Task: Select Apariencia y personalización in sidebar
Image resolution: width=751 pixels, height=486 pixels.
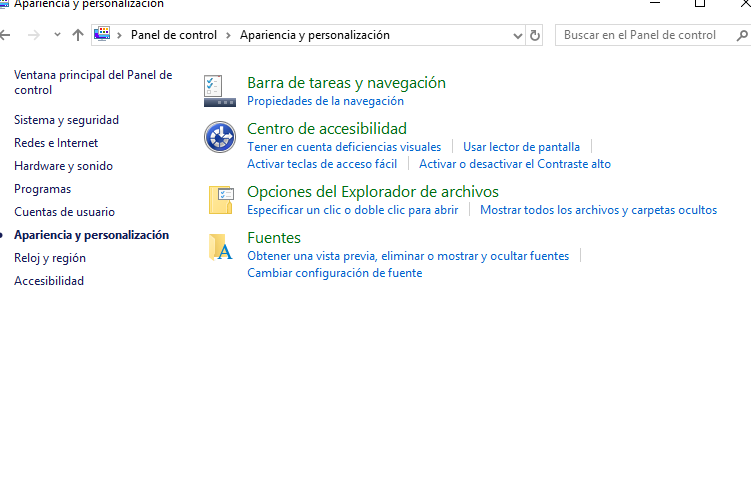Action: click(x=91, y=235)
